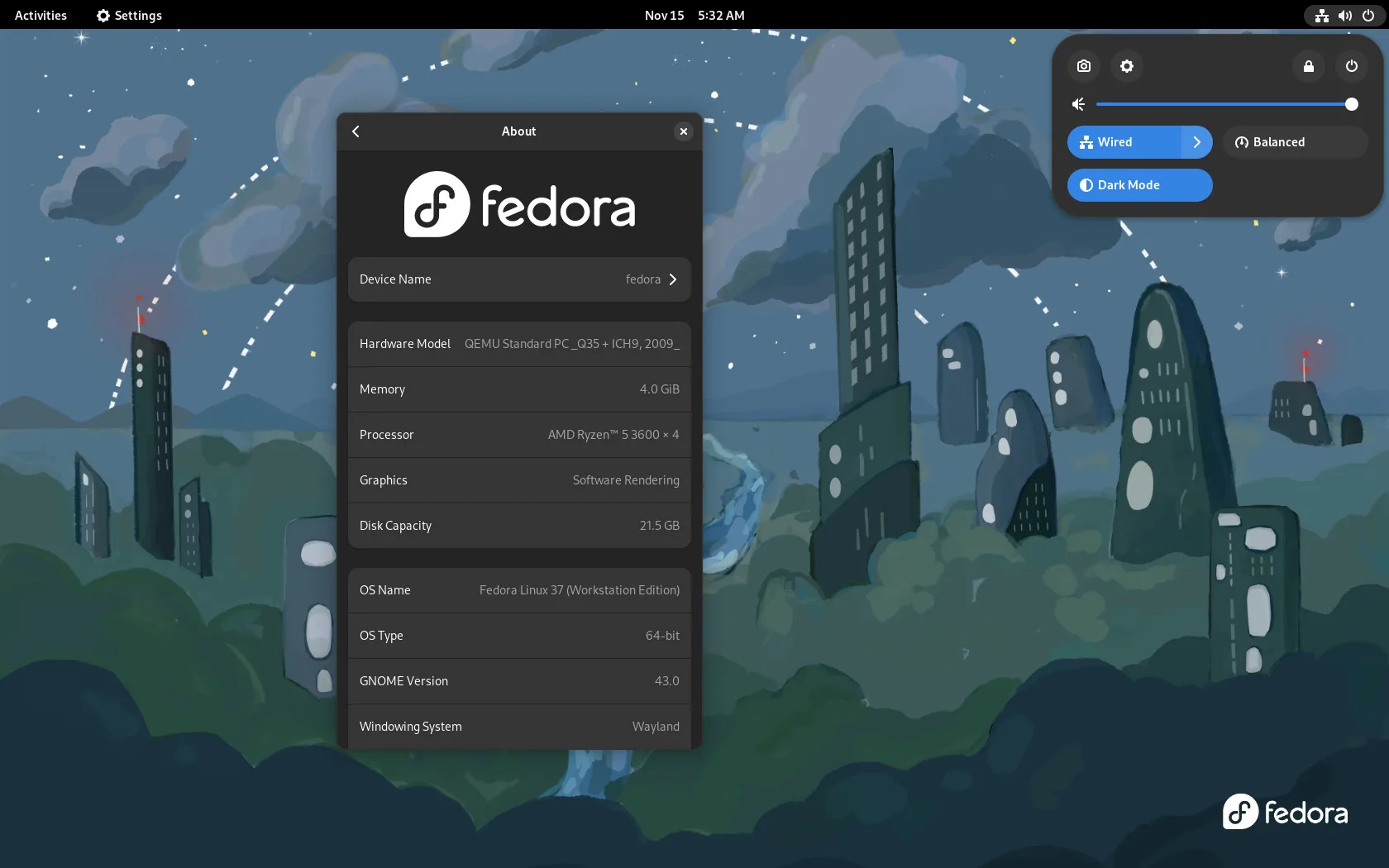Toggle the Balanced power mode
This screenshot has height=868, width=1389.
[x=1294, y=142]
